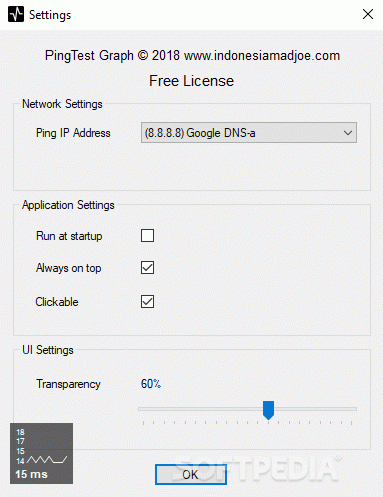This screenshot has height=497, width=383.
Task: Uncheck the Always on top checkbox
Action: pos(147,267)
